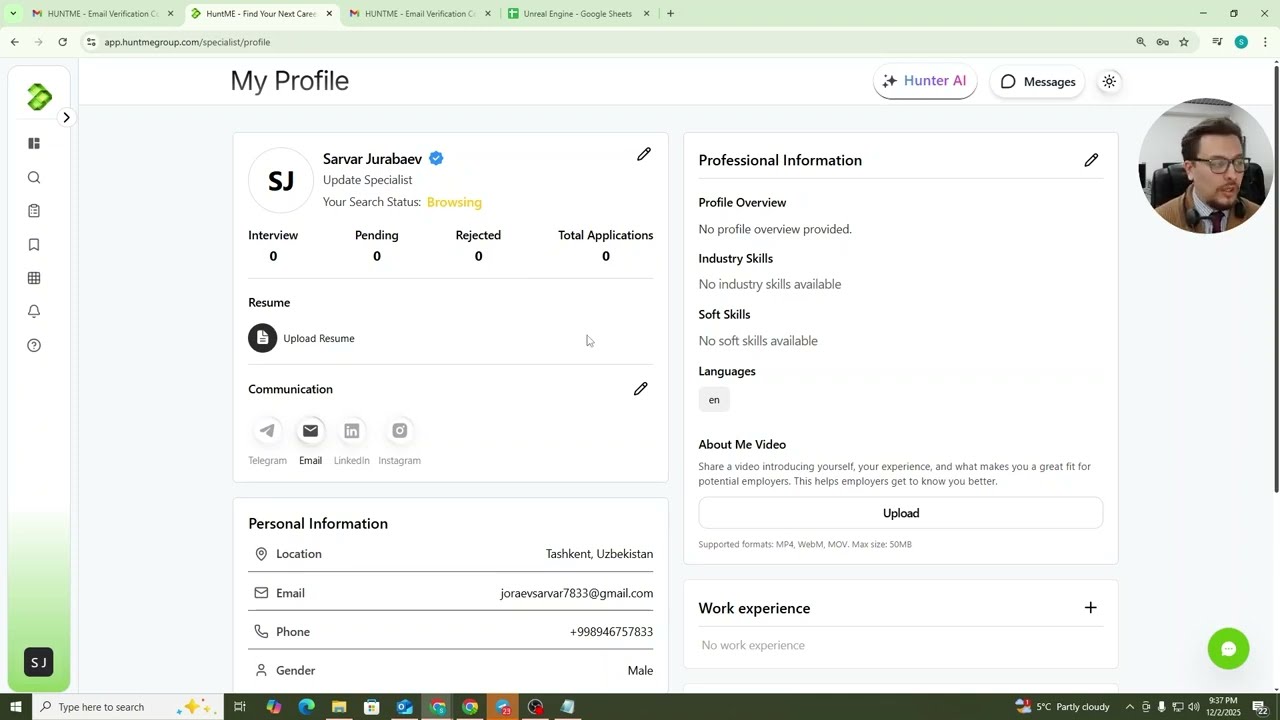Click the Update Specialist subtitle
The height and width of the screenshot is (720, 1280).
click(x=367, y=180)
